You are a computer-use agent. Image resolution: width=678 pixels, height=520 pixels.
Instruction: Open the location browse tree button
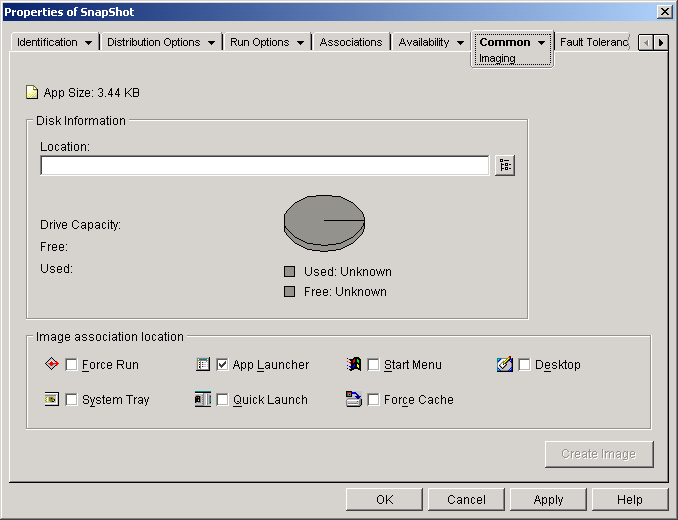(x=505, y=166)
